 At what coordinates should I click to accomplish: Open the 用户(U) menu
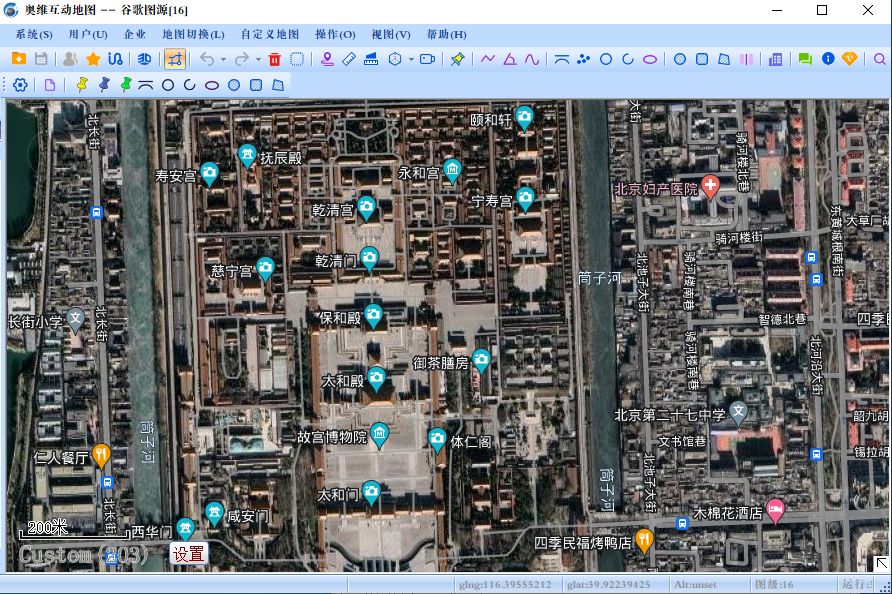click(x=88, y=35)
